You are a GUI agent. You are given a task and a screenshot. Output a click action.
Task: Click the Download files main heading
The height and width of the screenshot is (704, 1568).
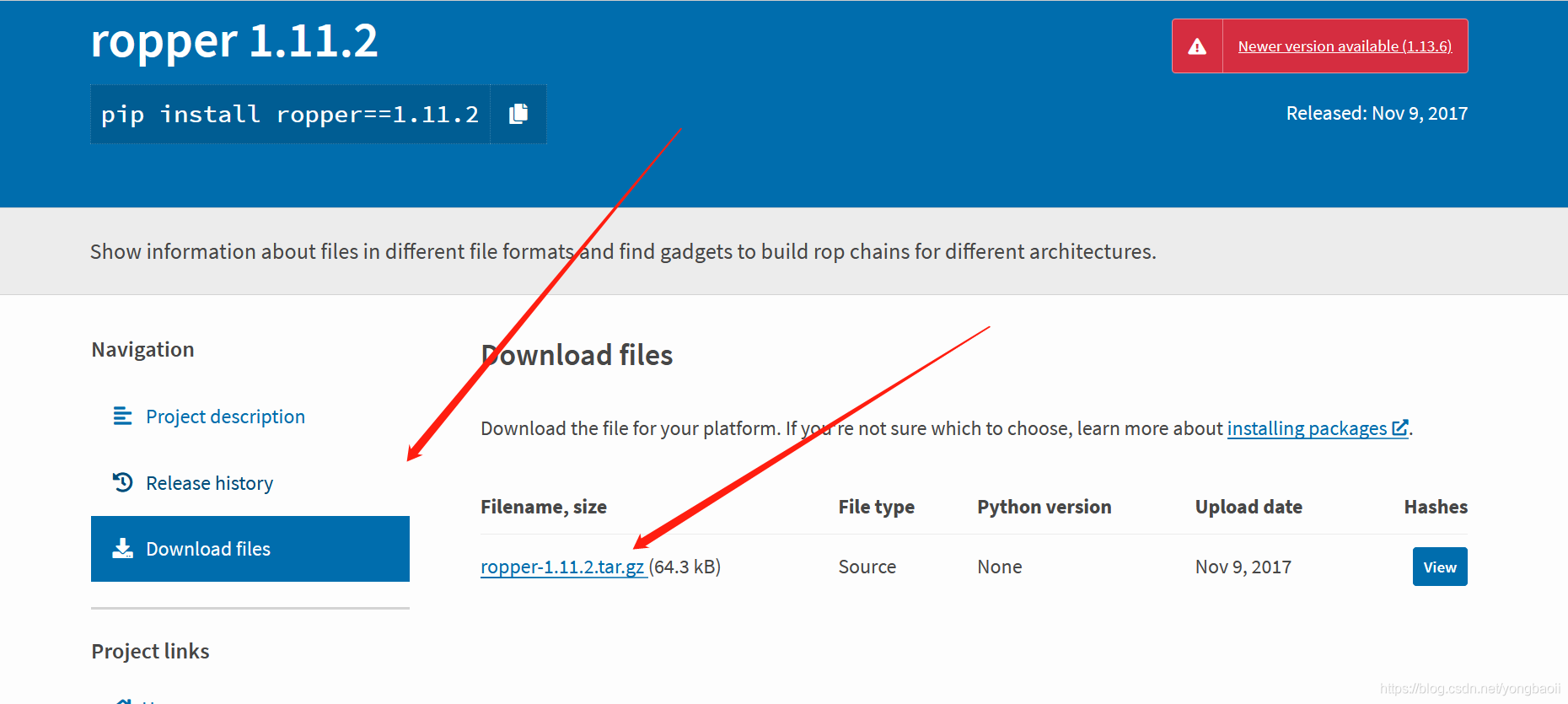point(577,355)
